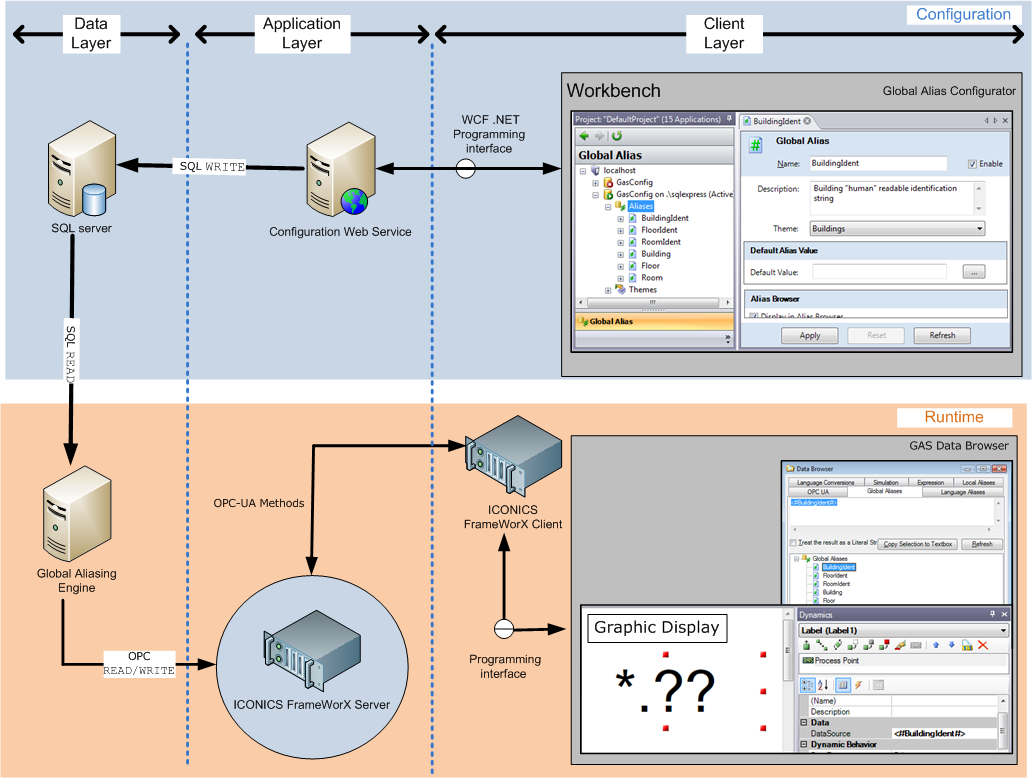The height and width of the screenshot is (778, 1032).
Task: Select the OPC UA tab in Data Browser
Action: [x=819, y=491]
